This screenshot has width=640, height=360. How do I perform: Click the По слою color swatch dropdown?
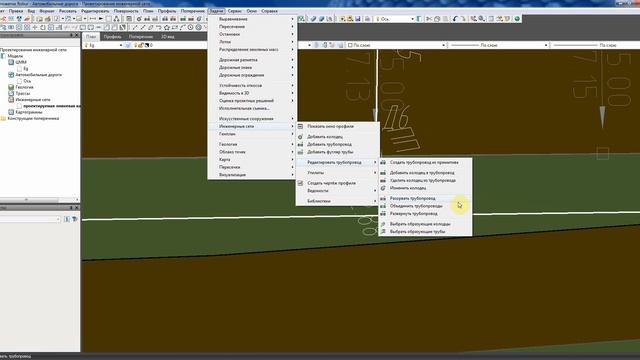(396, 45)
